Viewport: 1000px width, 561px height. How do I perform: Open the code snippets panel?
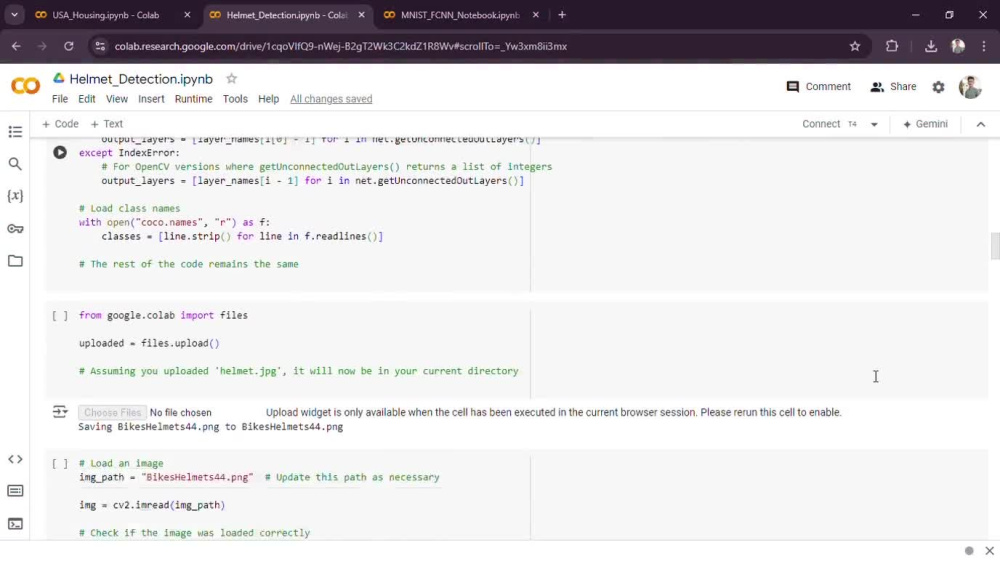[15, 459]
